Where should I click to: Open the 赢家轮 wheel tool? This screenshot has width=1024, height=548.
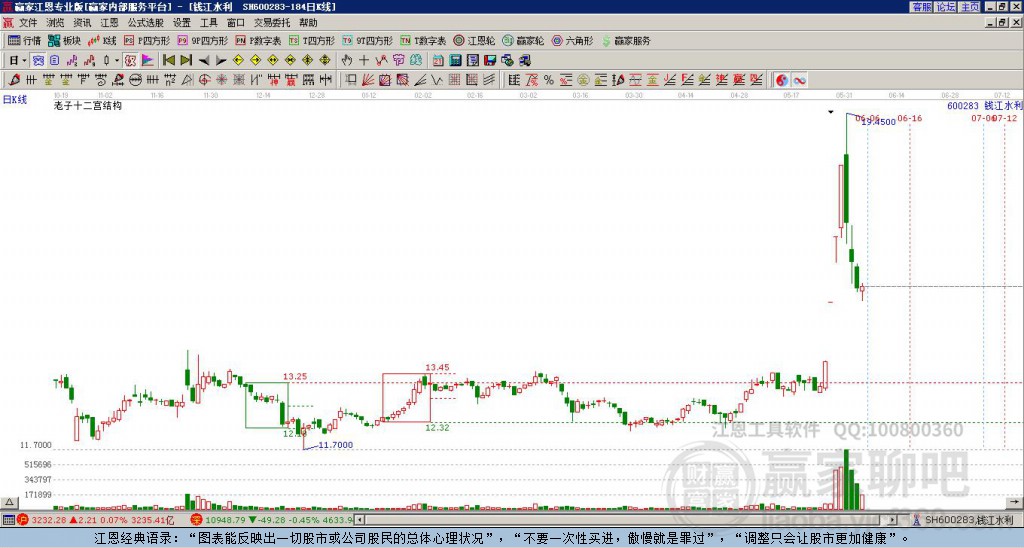point(523,40)
